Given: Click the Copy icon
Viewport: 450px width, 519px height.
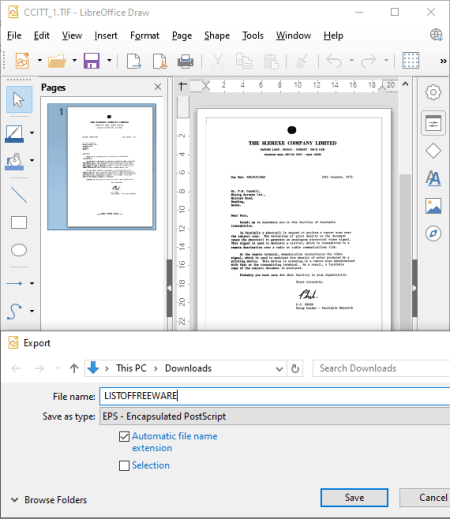Looking at the screenshot, I should 244,61.
